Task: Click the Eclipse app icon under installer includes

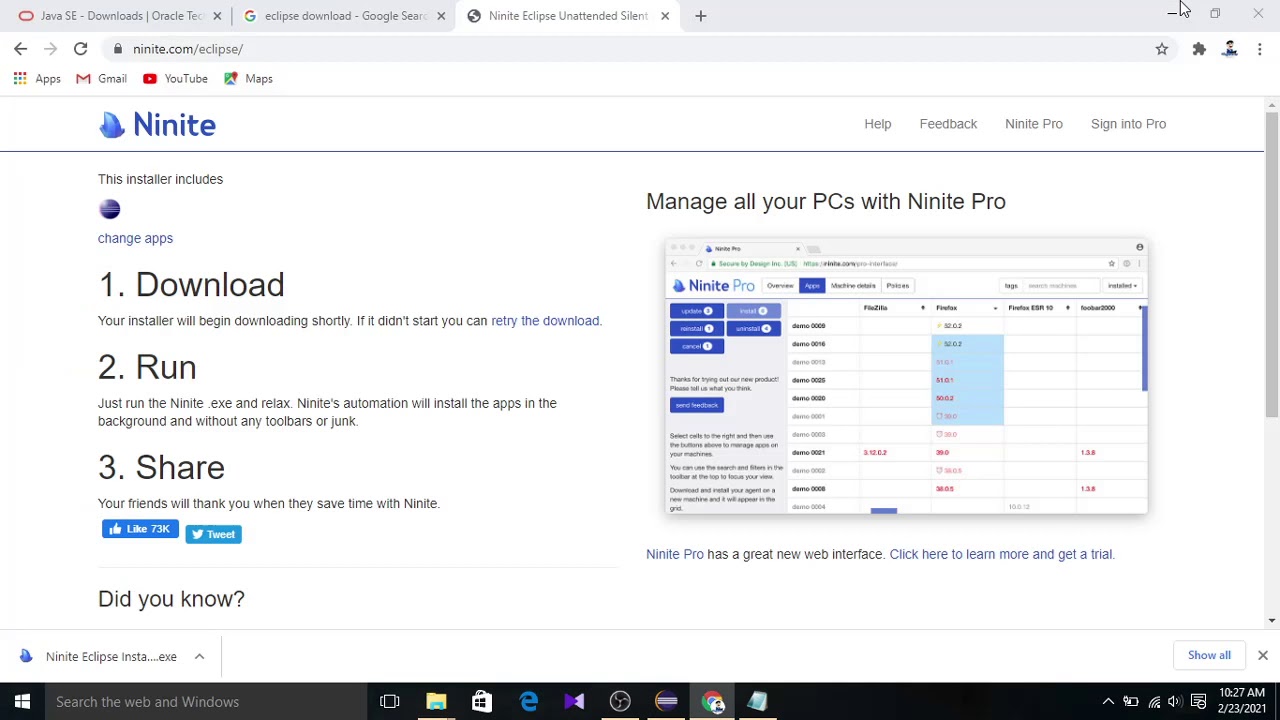Action: point(110,209)
